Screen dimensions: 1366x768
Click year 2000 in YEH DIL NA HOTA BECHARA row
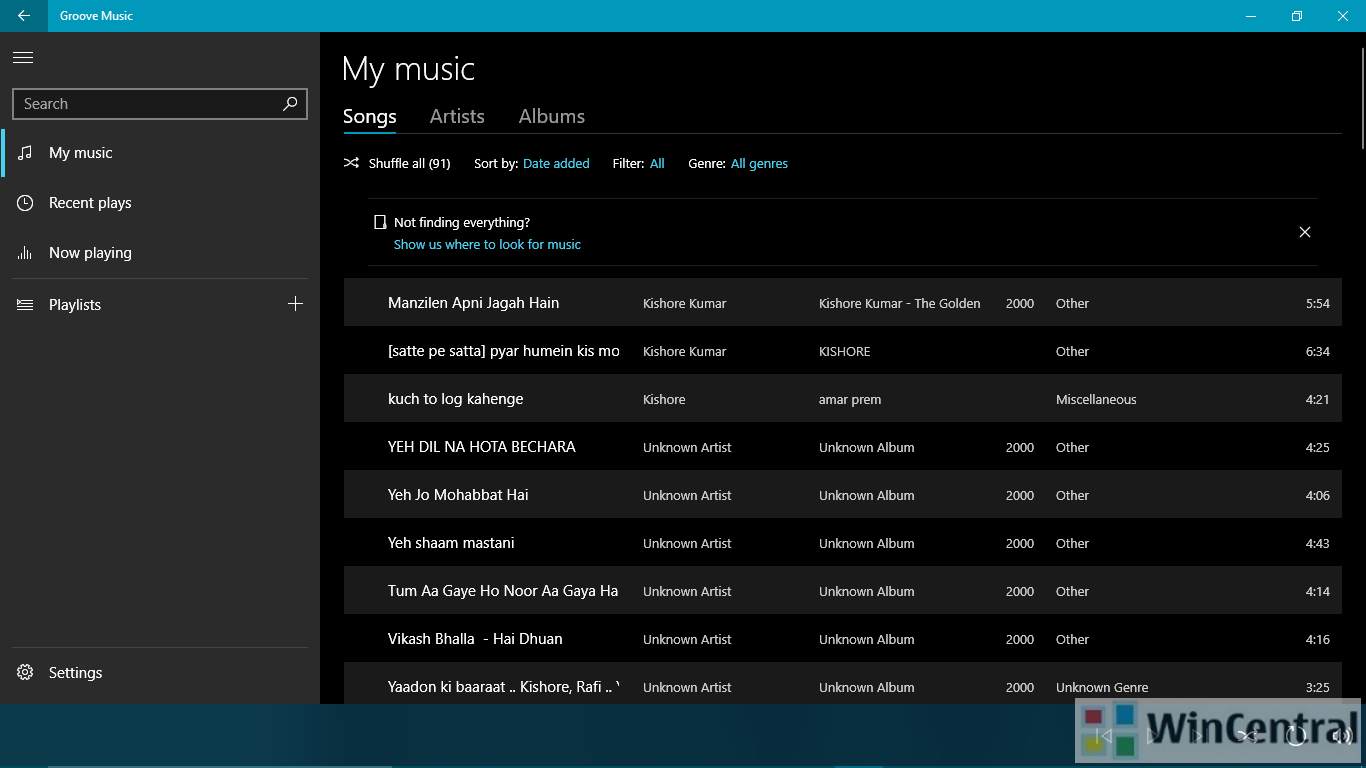click(1020, 448)
